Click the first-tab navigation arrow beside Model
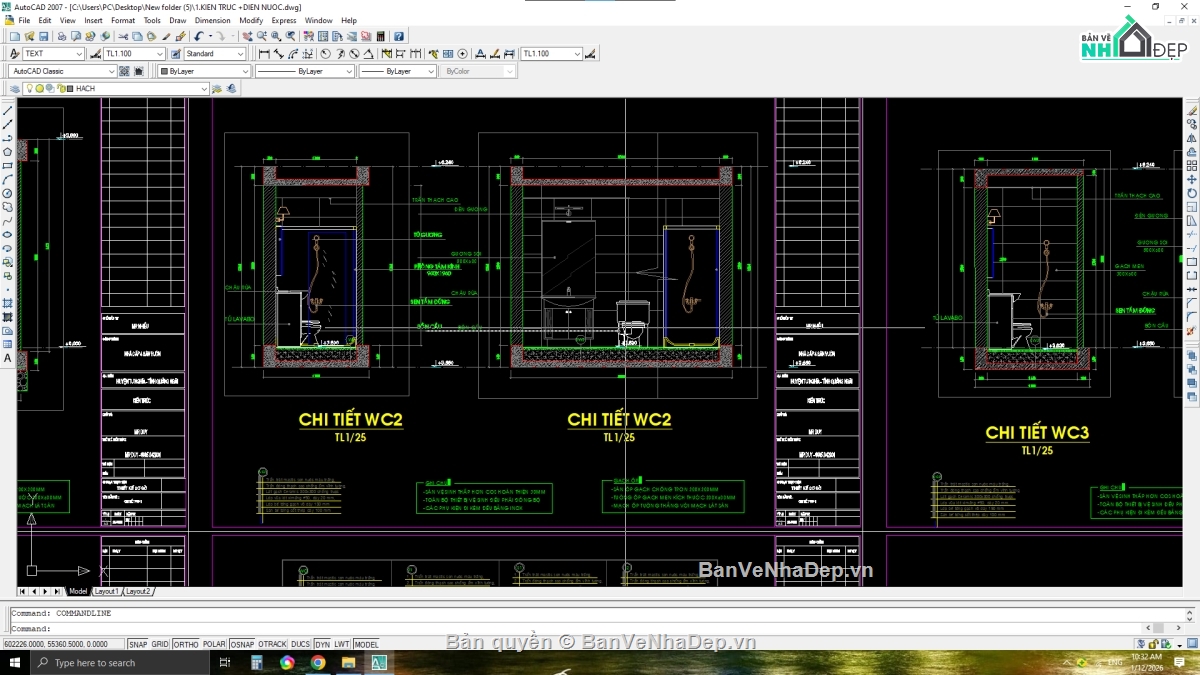Viewport: 1200px width, 675px height. pyautogui.click(x=23, y=591)
